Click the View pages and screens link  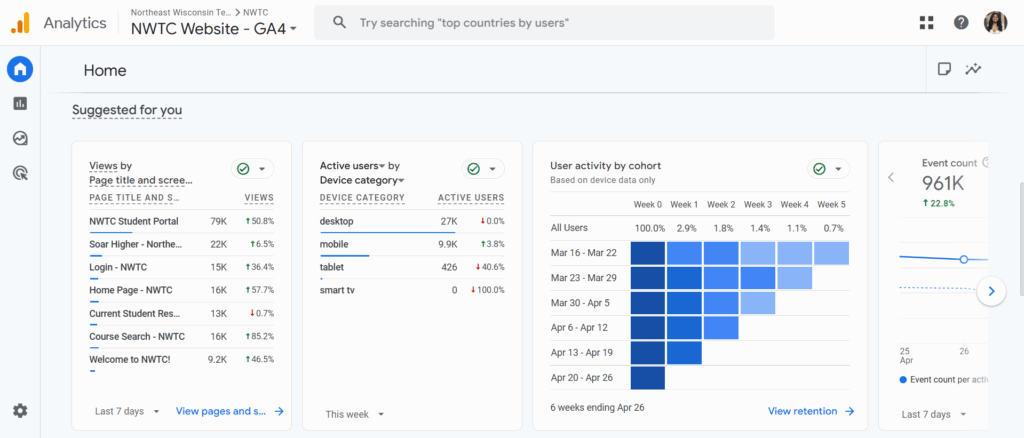[221, 411]
